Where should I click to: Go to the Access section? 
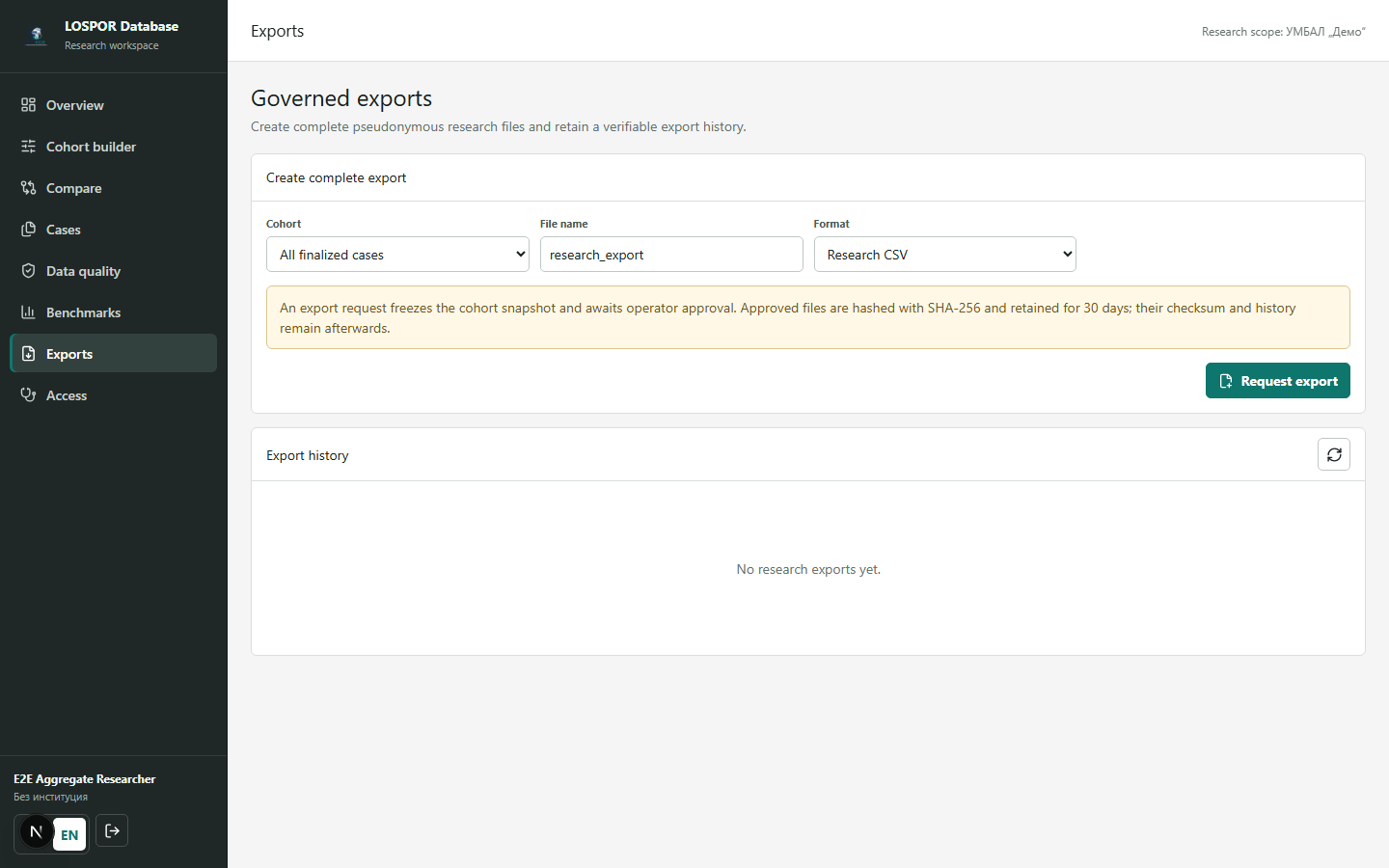pyautogui.click(x=113, y=395)
